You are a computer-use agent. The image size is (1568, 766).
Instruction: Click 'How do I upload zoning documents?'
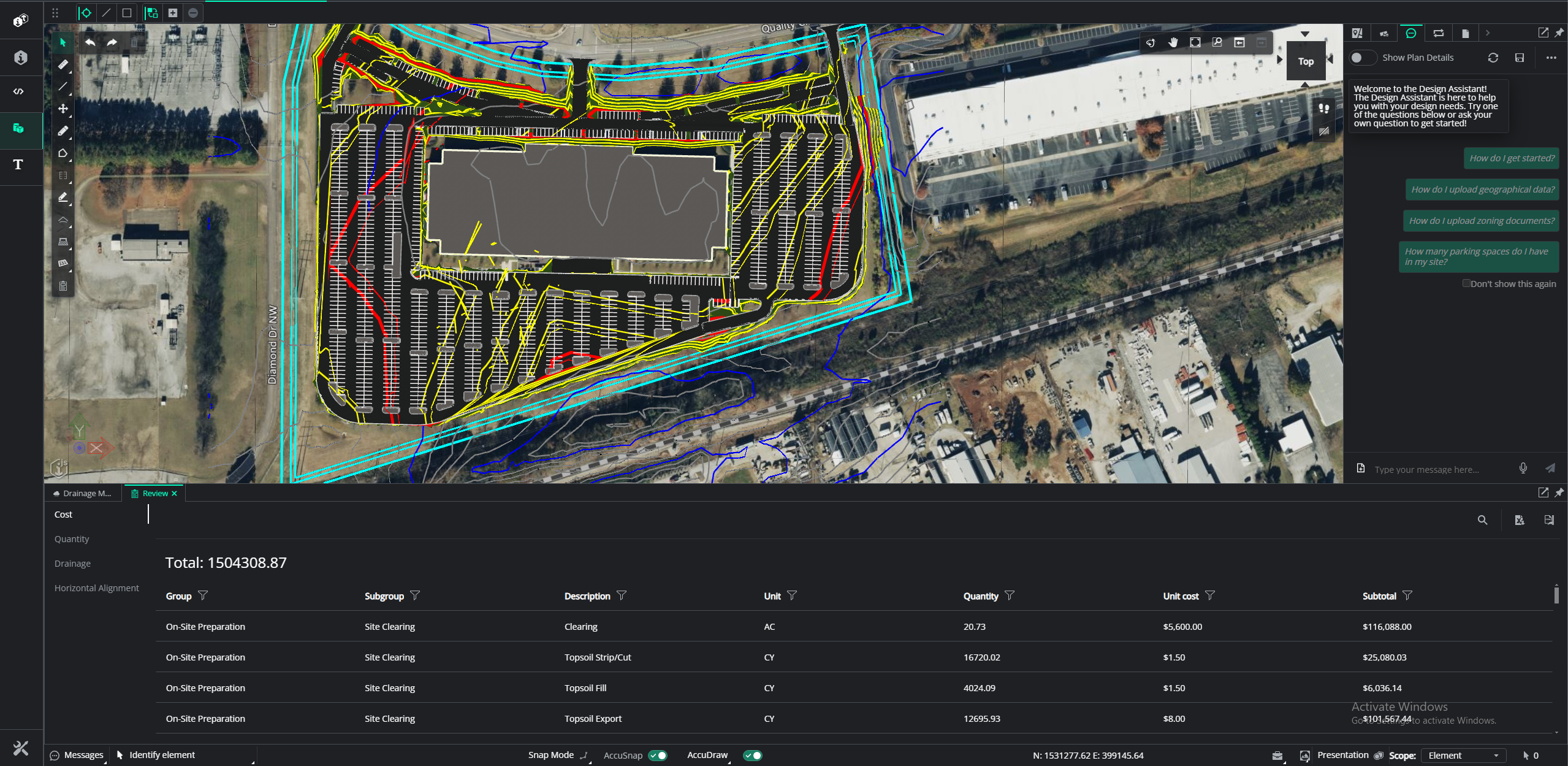1481,221
